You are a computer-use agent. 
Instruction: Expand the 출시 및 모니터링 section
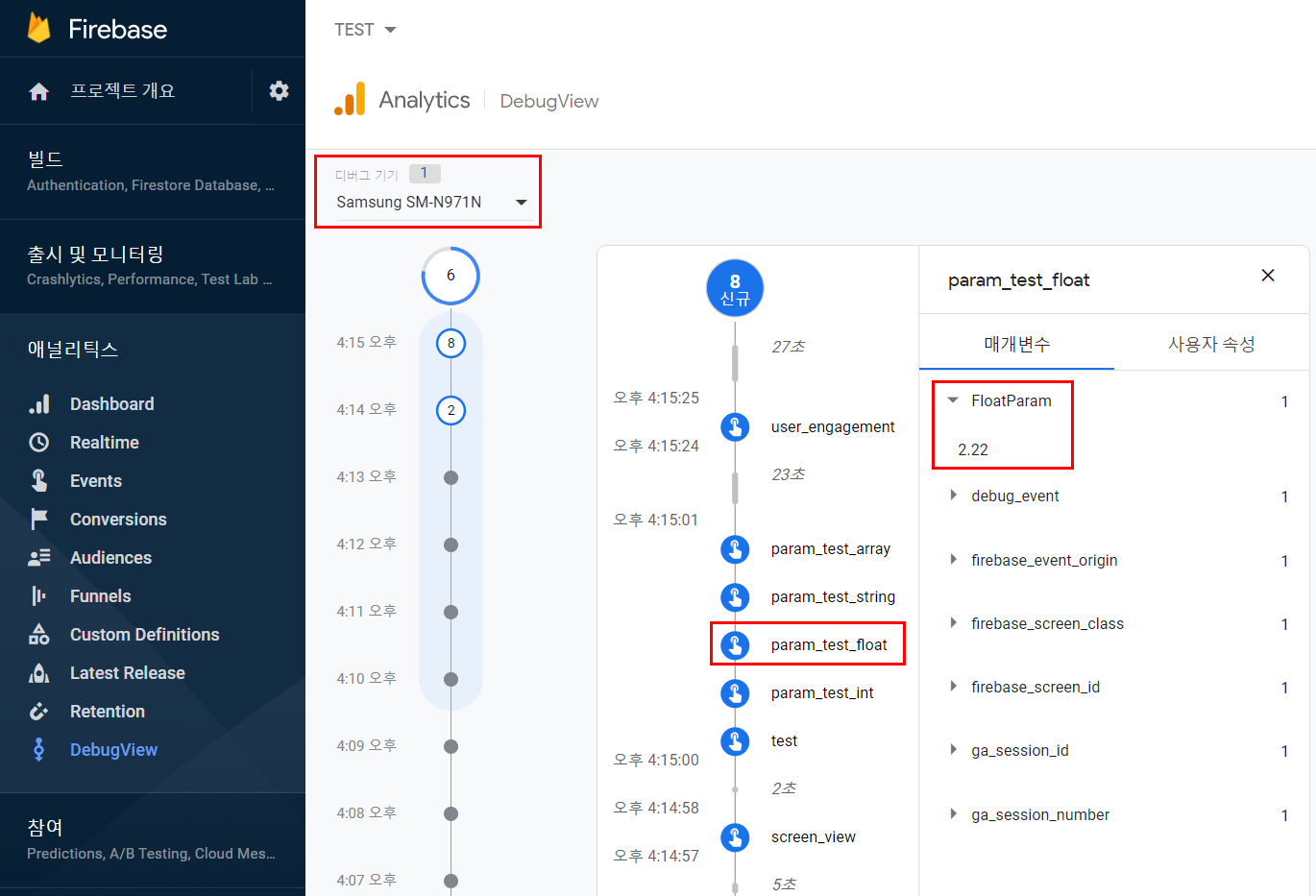coord(153,266)
